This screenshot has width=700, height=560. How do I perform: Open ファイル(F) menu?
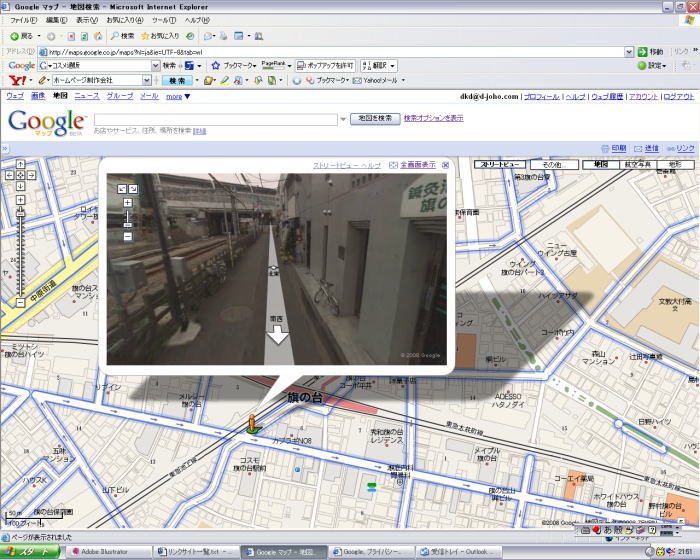click(x=24, y=20)
